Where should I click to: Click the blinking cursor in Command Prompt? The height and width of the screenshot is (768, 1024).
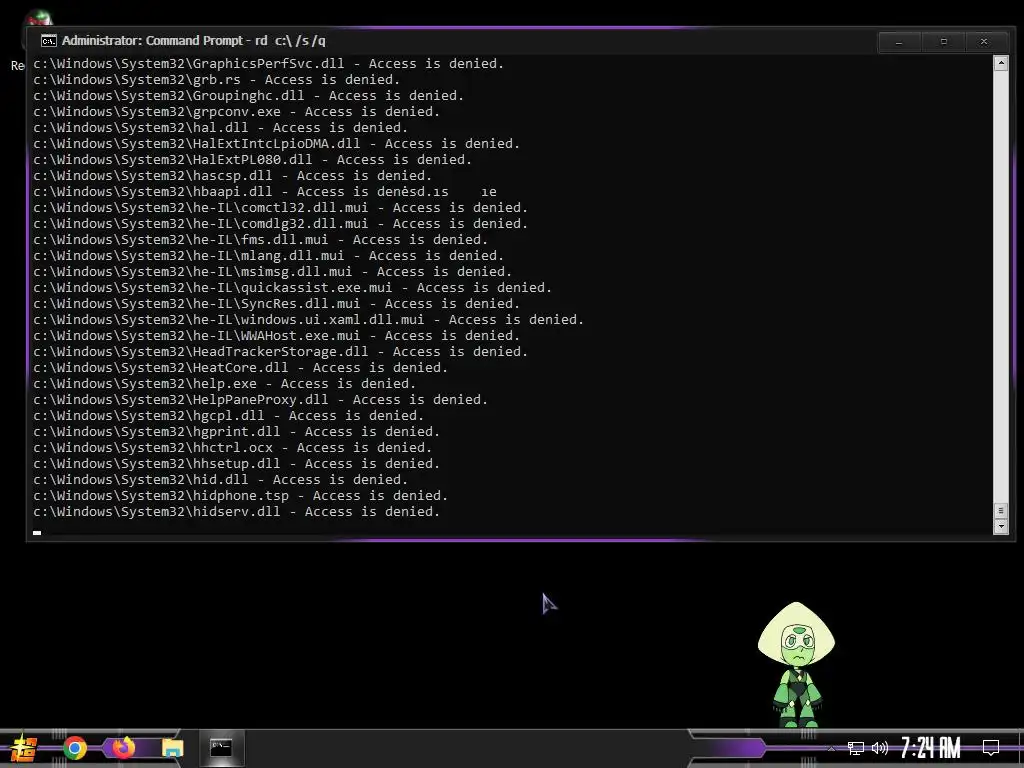pos(37,533)
